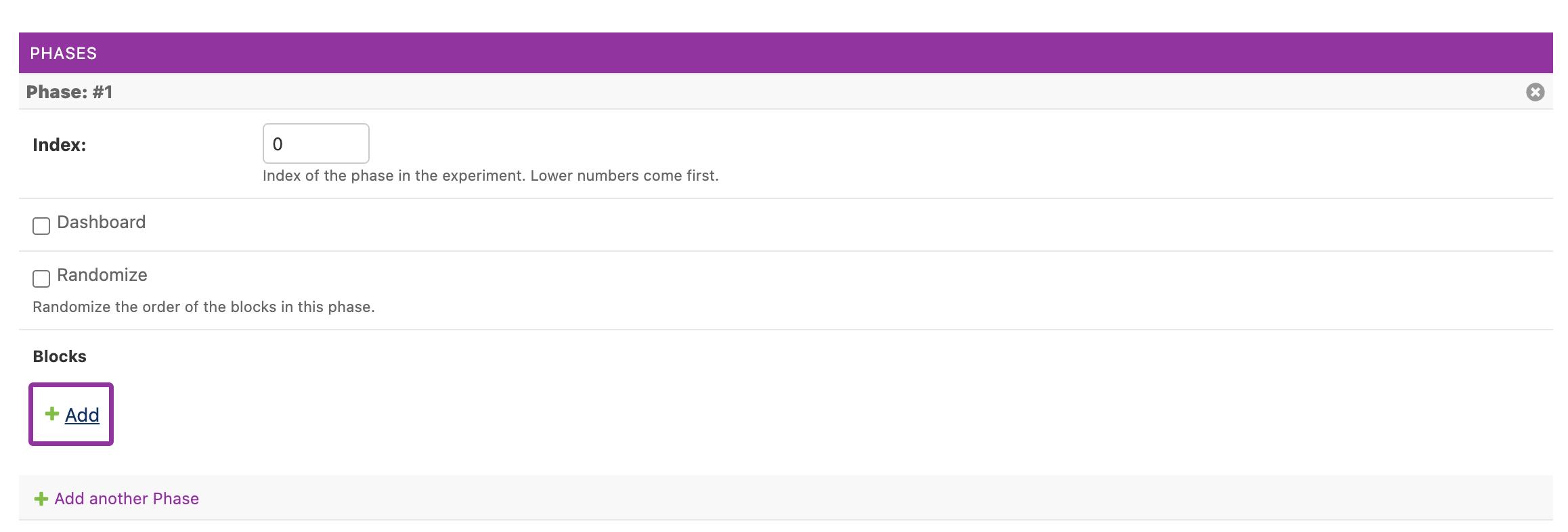
Task: Click the Add link under Blocks
Action: (82, 415)
